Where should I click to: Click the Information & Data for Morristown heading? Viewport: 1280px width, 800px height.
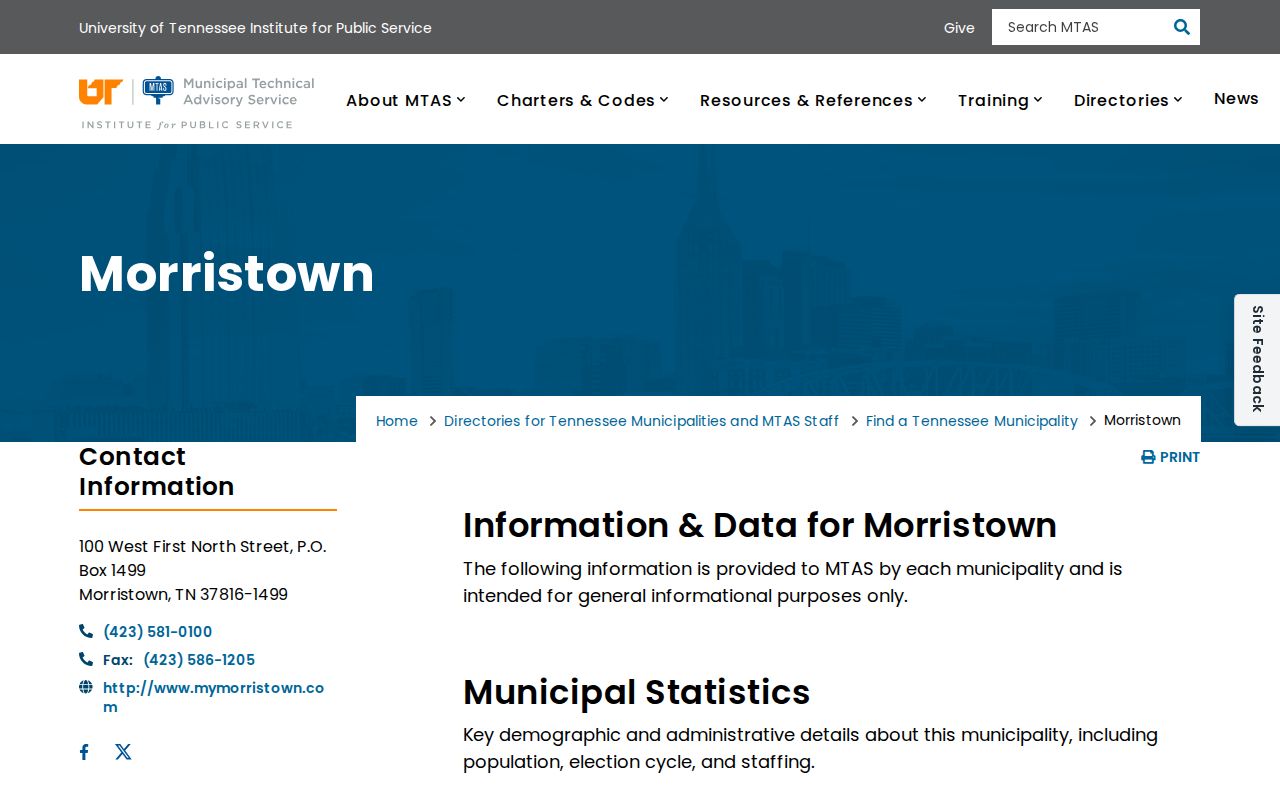(760, 525)
